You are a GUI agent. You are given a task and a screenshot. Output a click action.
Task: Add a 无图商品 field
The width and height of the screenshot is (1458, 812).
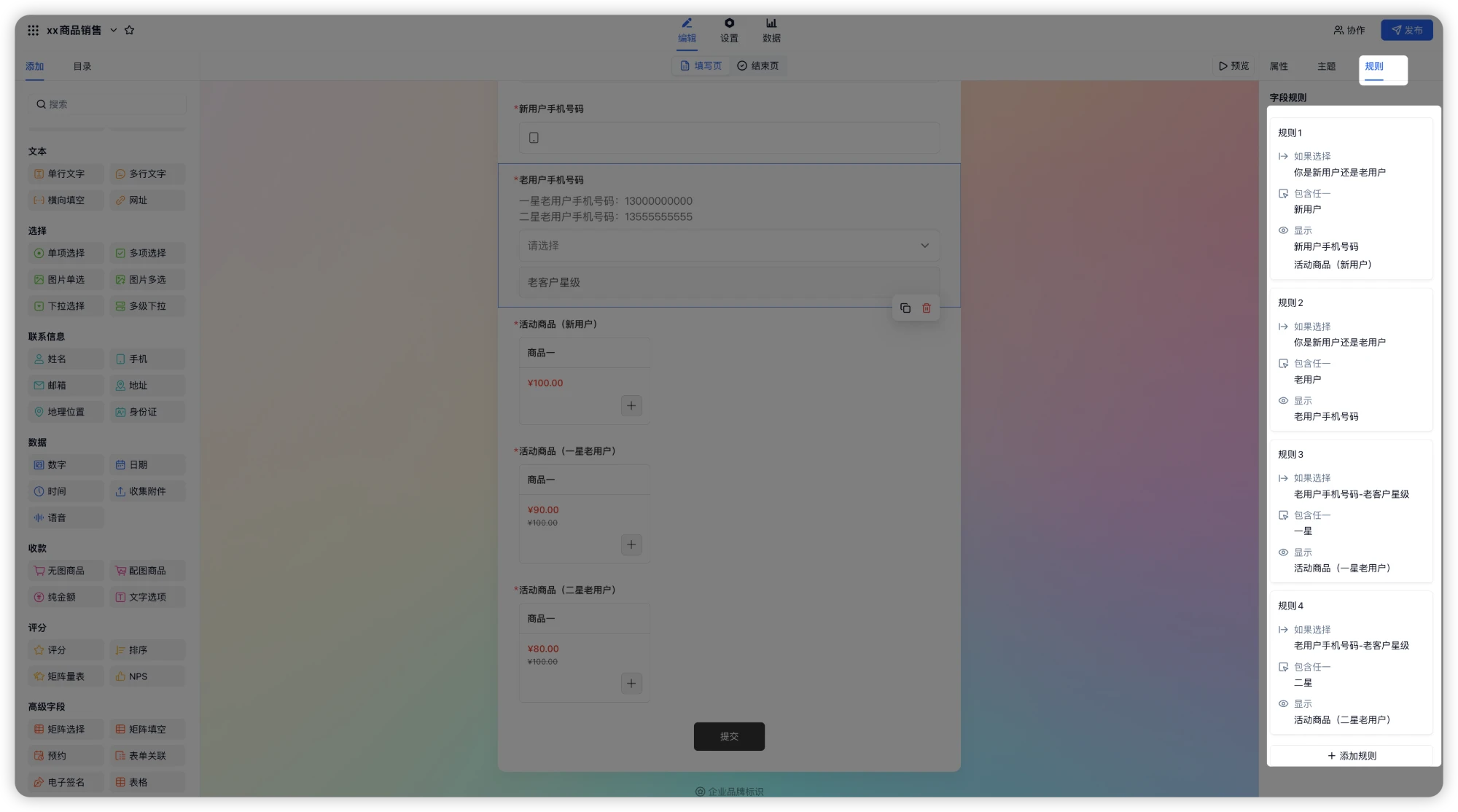point(66,571)
